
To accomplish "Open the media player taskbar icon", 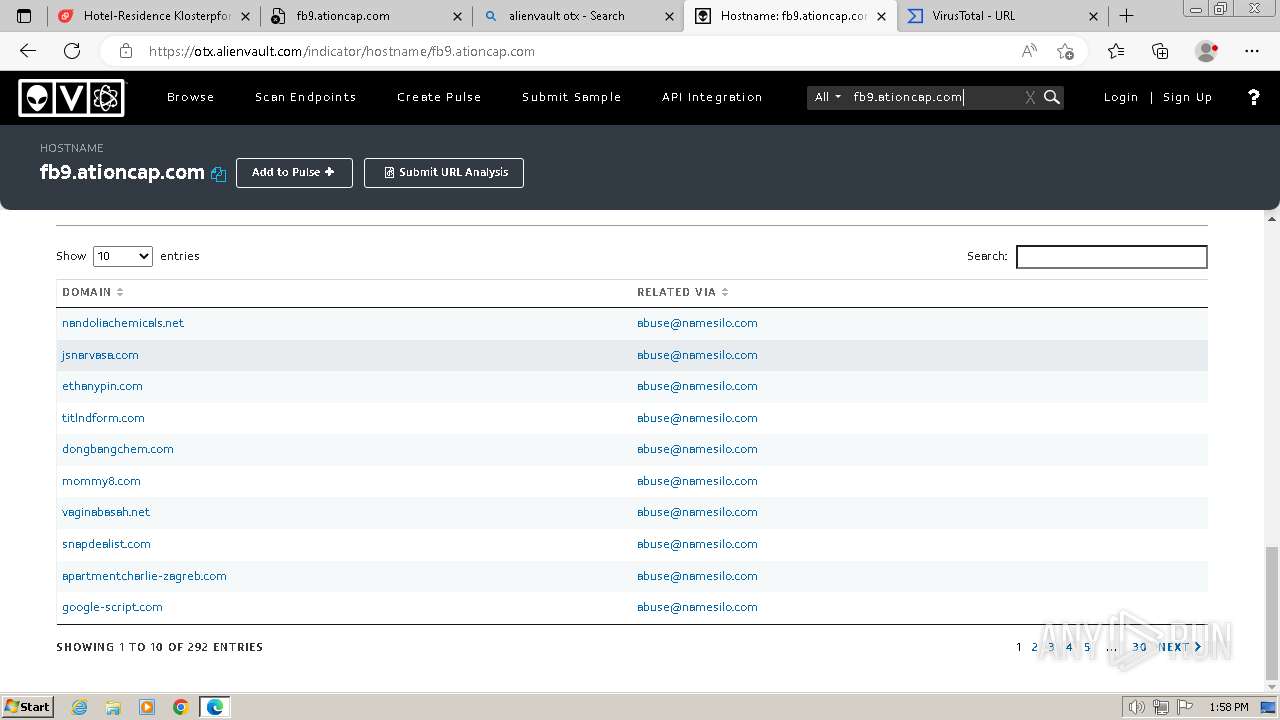I will point(147,707).
